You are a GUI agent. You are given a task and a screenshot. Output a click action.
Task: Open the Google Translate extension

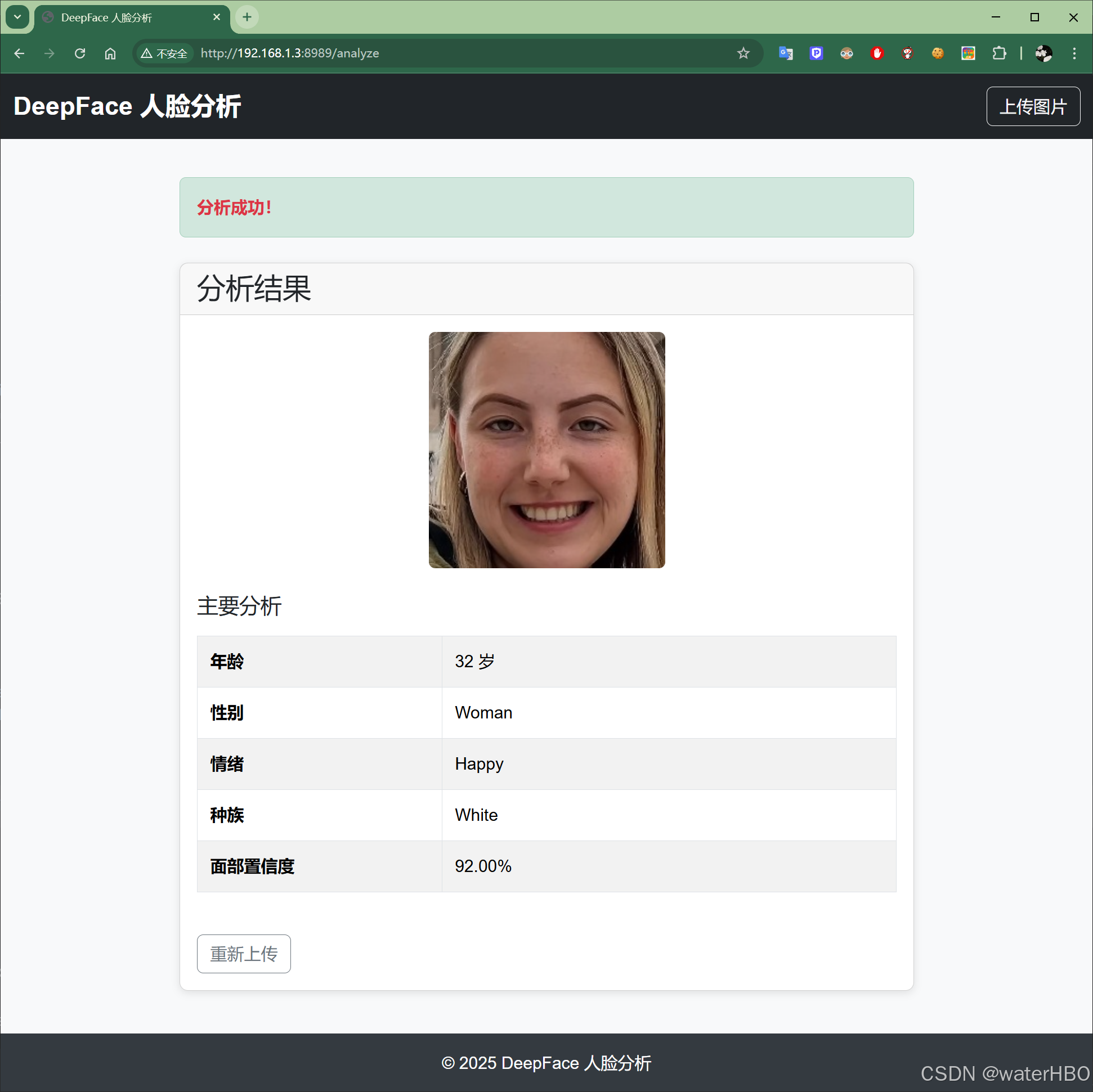click(x=785, y=53)
